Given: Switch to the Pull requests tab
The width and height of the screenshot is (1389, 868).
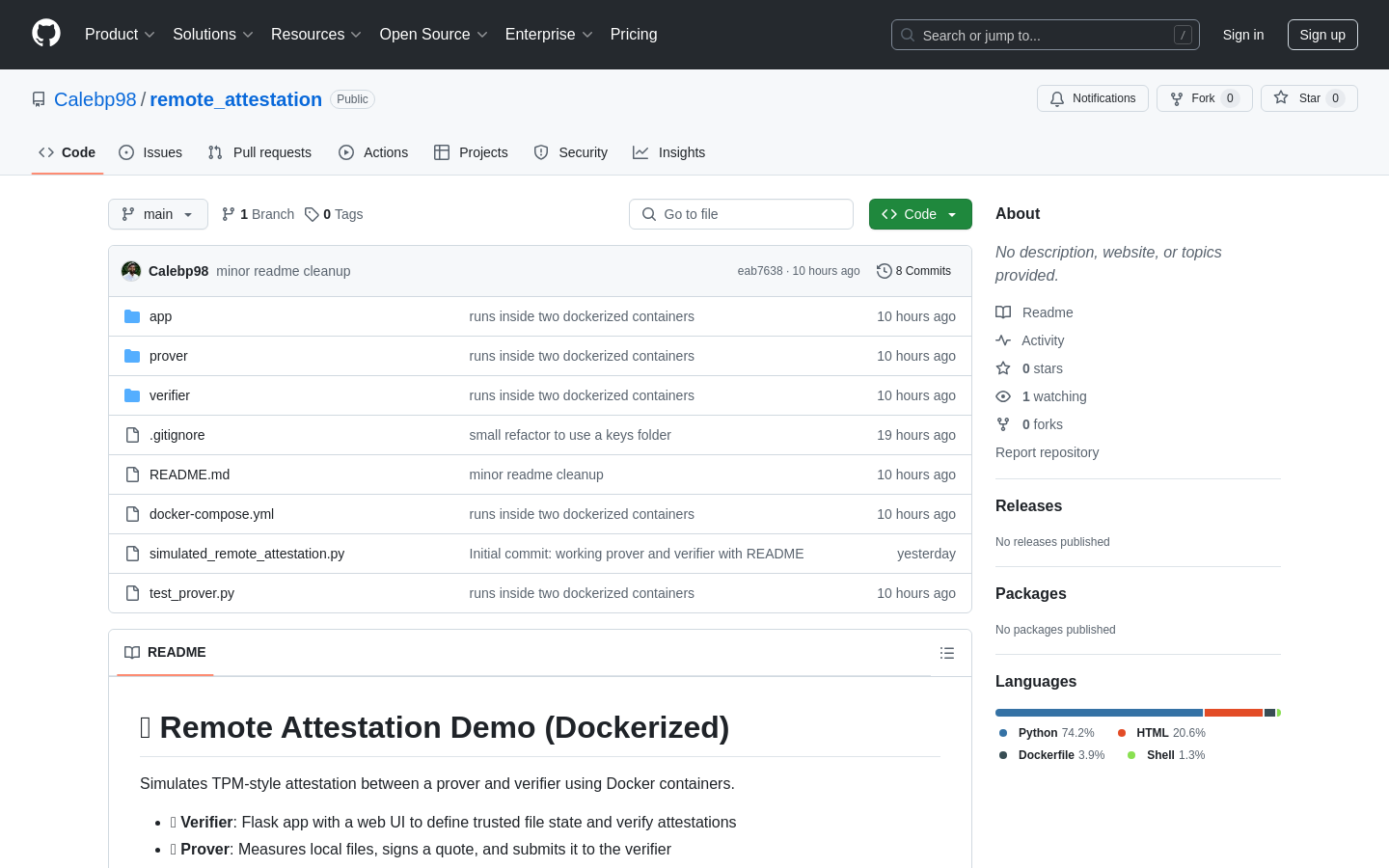Looking at the screenshot, I should [259, 152].
